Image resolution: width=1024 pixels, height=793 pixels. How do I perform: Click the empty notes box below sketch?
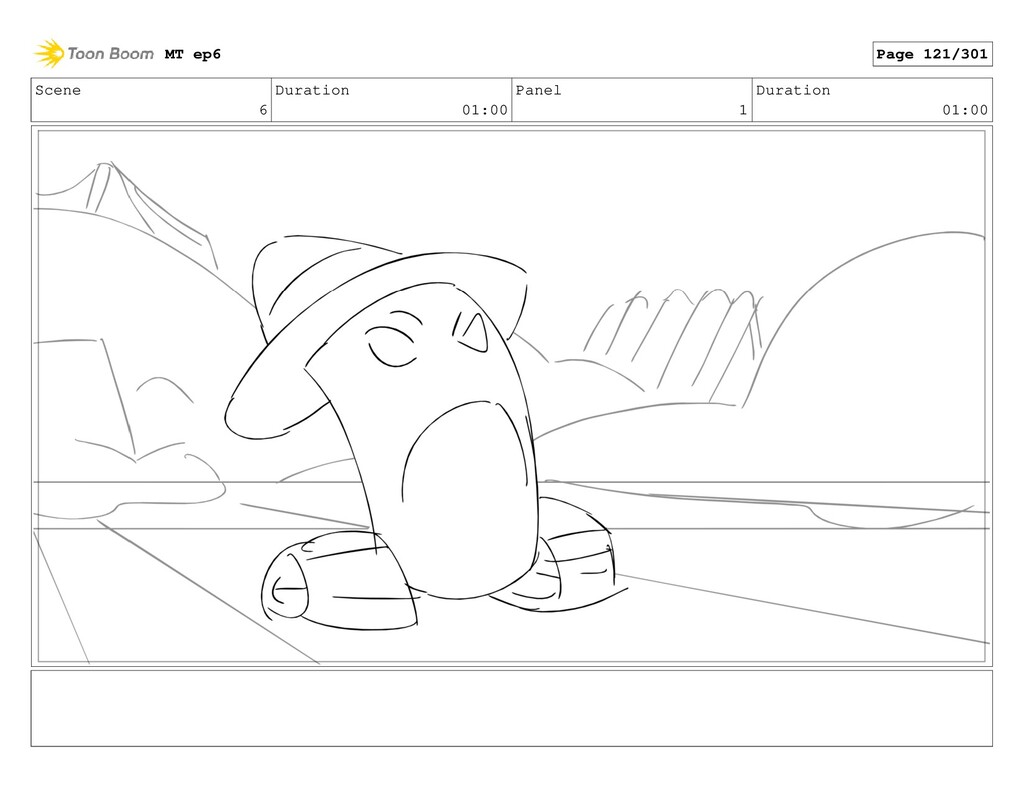click(x=511, y=708)
